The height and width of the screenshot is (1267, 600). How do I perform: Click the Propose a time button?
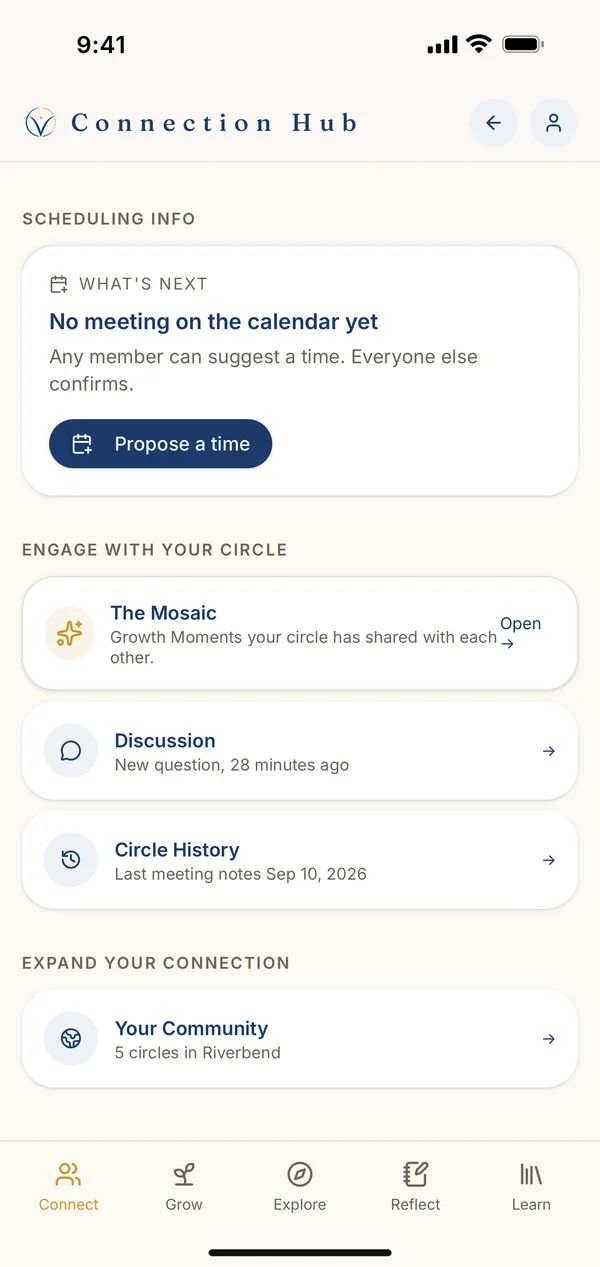click(x=160, y=444)
